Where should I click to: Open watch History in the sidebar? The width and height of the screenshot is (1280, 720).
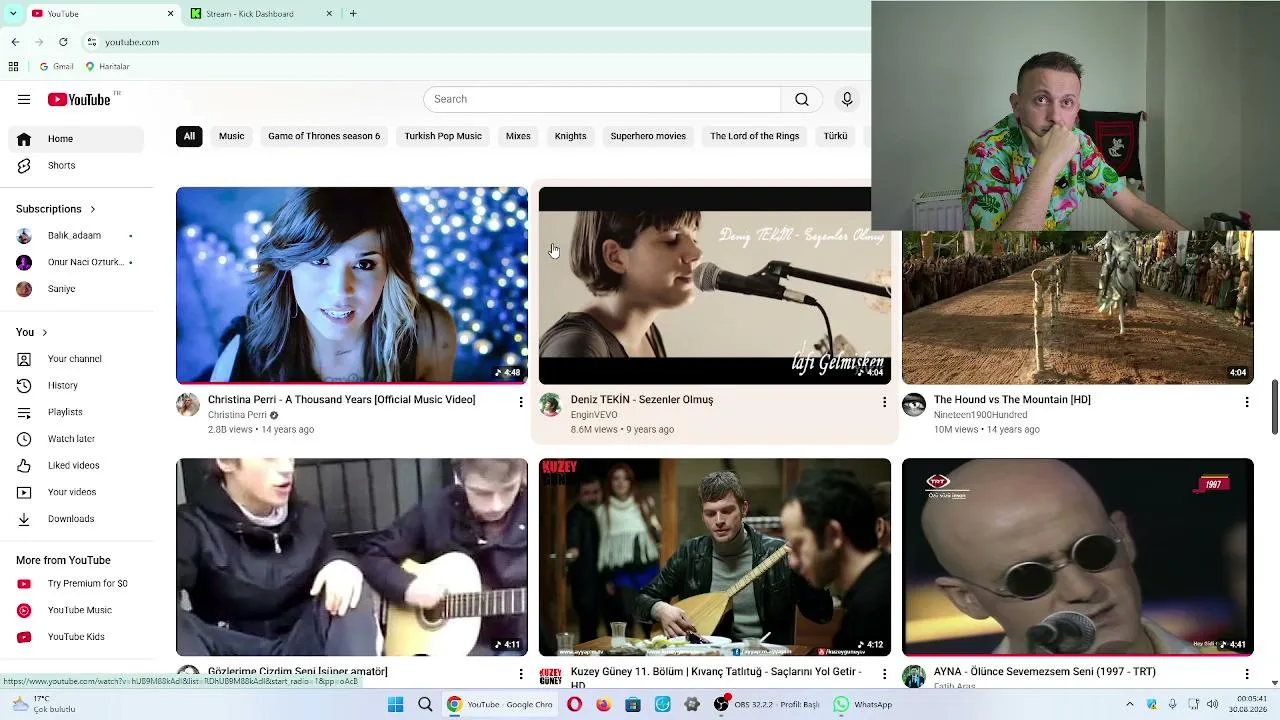(x=76, y=385)
